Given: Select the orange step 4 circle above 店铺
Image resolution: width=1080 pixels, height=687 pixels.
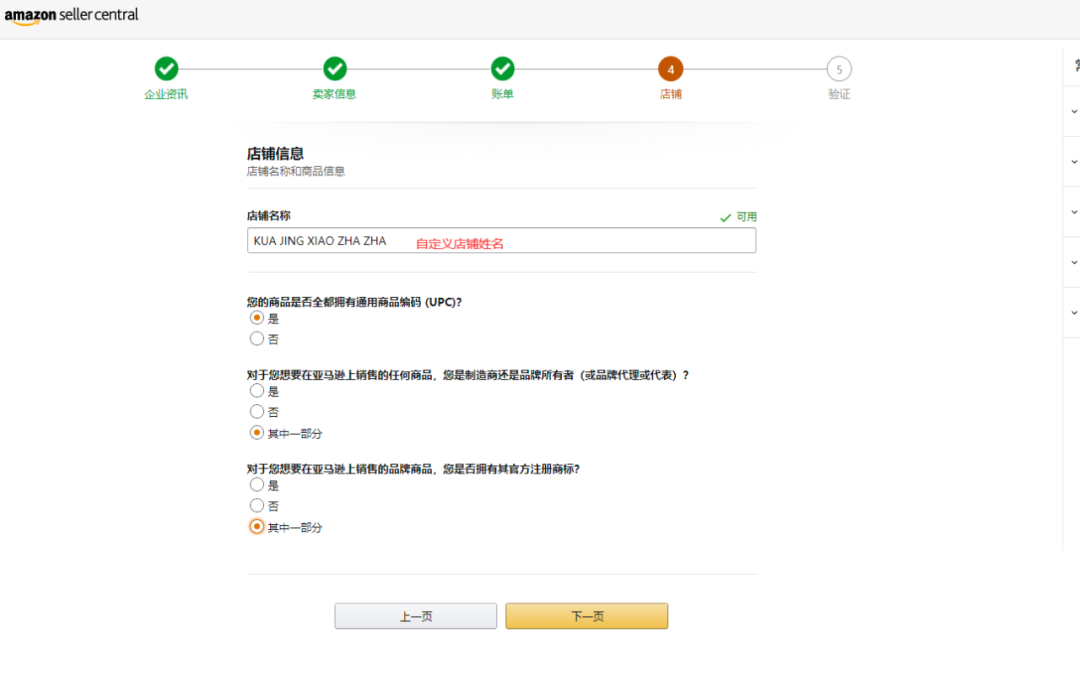Looking at the screenshot, I should 671,70.
